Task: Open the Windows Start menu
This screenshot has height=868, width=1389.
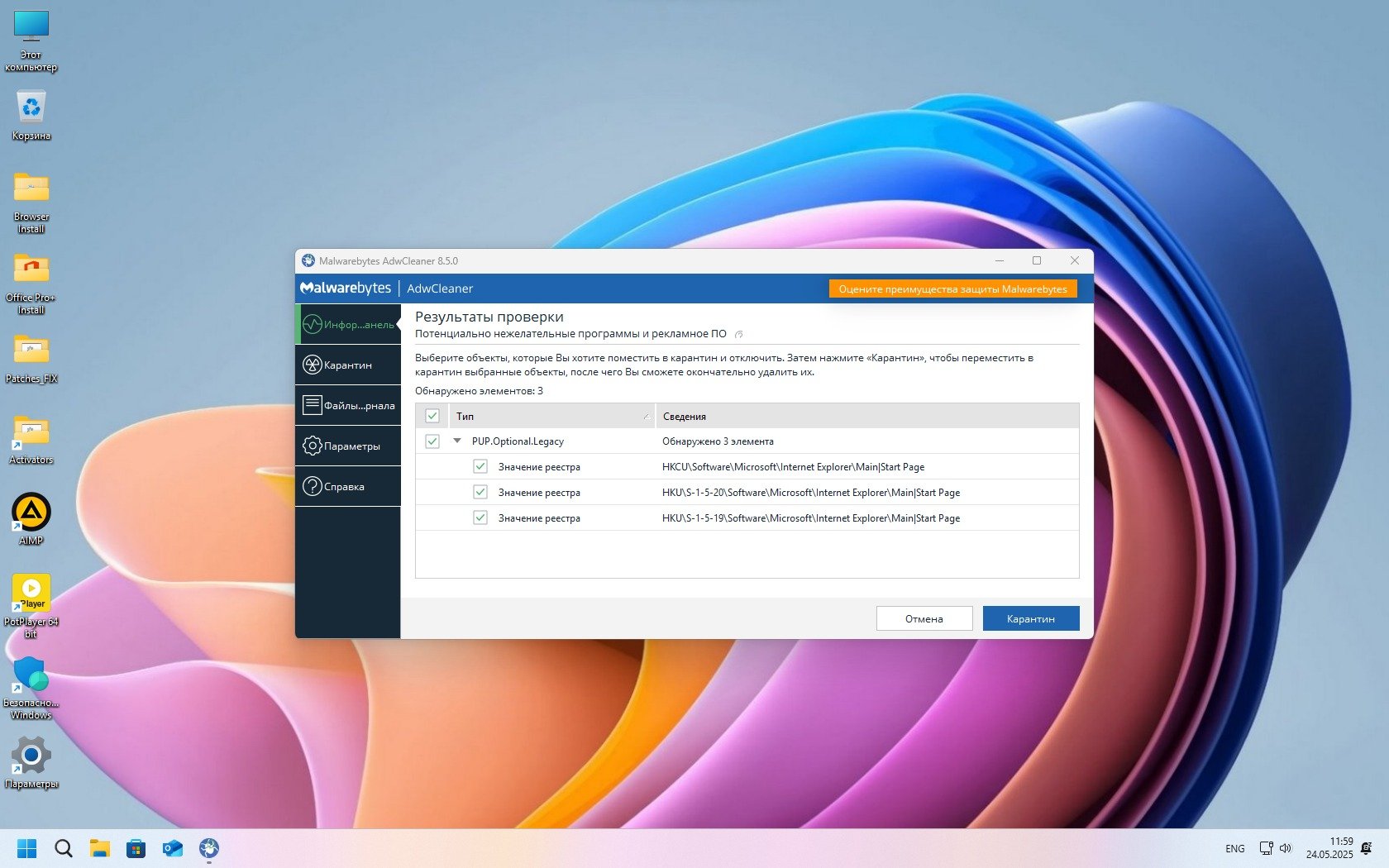Action: pos(27,848)
